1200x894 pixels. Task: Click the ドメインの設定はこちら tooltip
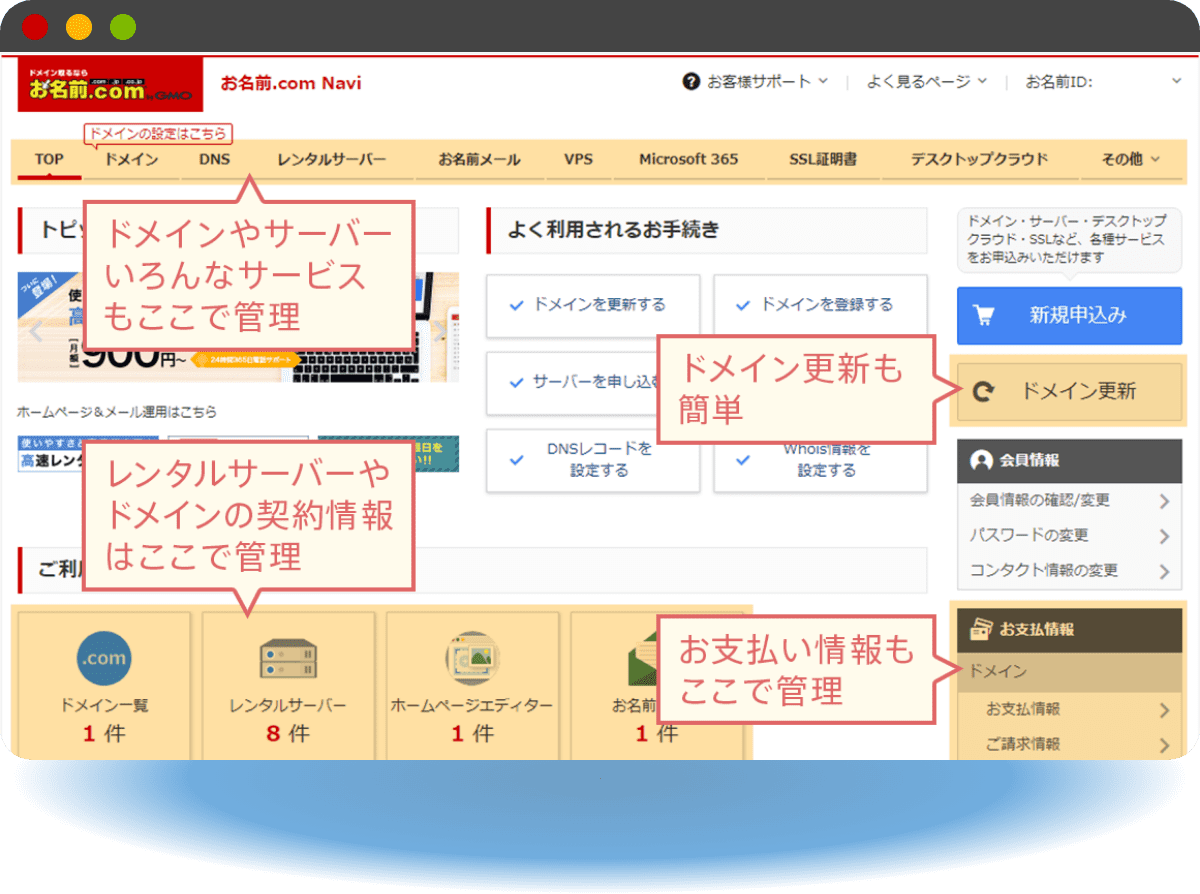coord(158,133)
